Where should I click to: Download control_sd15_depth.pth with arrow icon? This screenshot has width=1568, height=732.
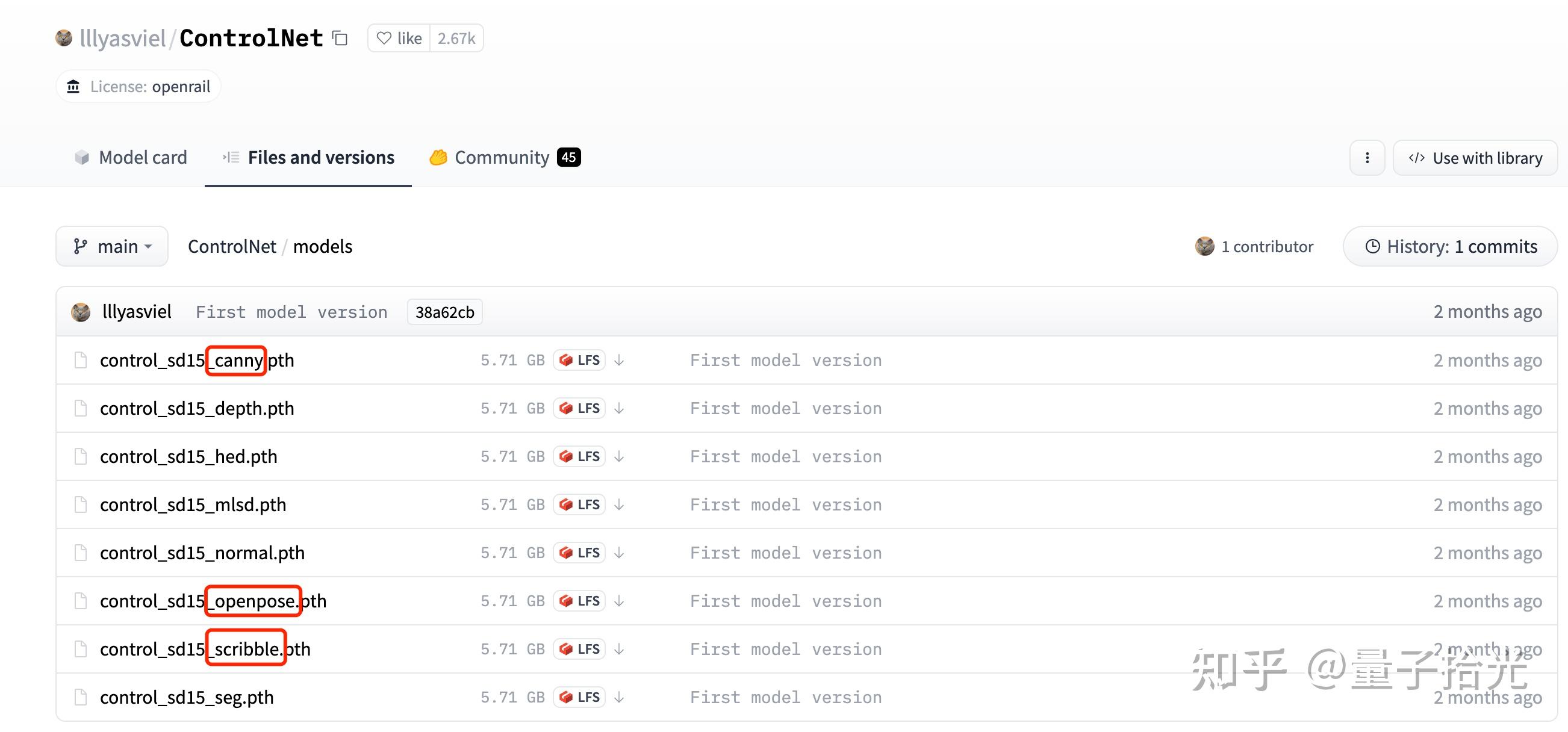tap(619, 408)
